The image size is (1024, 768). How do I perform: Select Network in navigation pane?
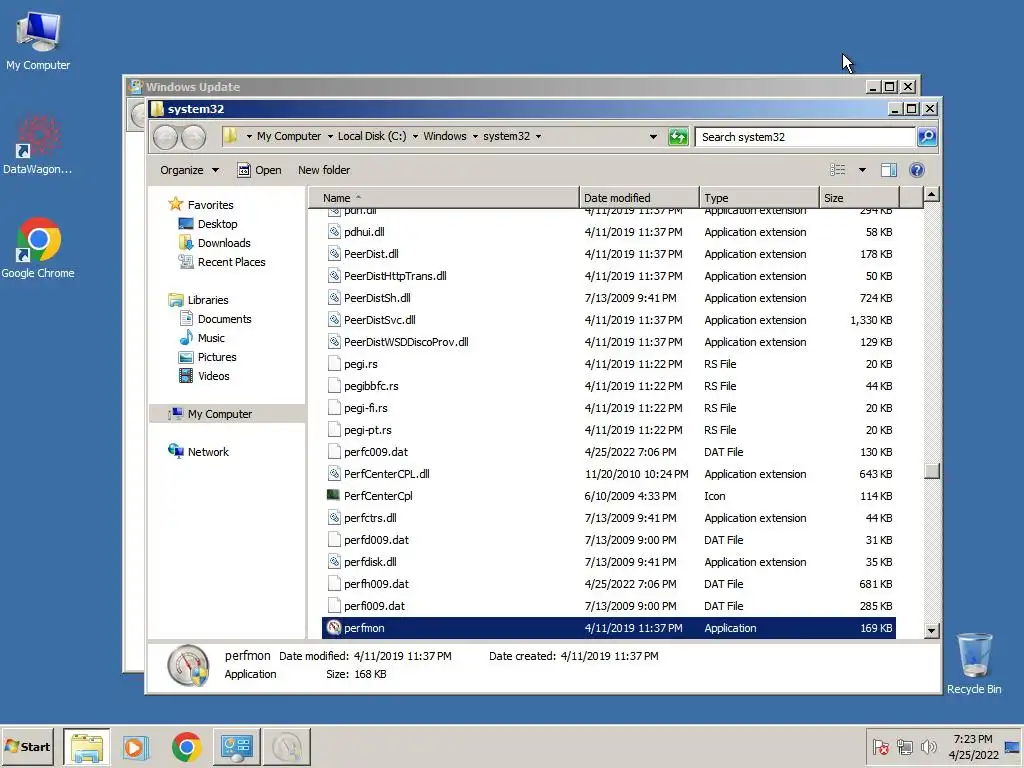pyautogui.click(x=198, y=452)
